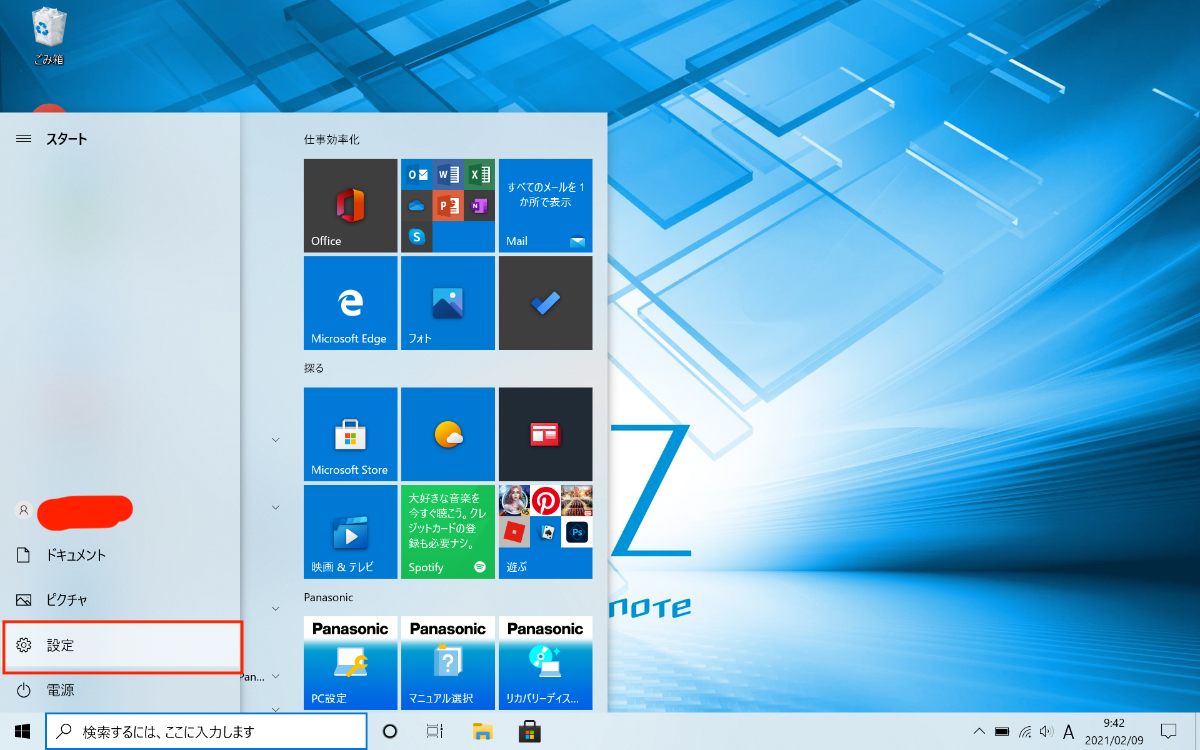1200x750 pixels.
Task: Select the ごみ箱 Recycle Bin desktop icon
Action: pos(48,36)
